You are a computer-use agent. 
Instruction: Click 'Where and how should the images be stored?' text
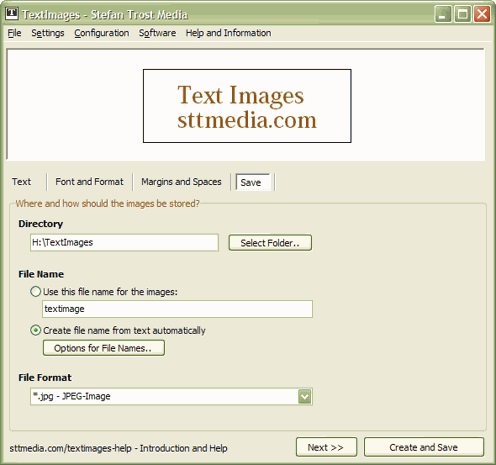(107, 203)
